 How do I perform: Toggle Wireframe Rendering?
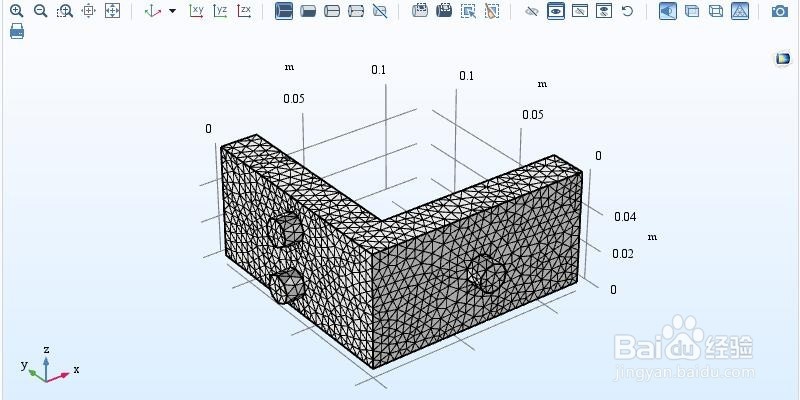(716, 11)
